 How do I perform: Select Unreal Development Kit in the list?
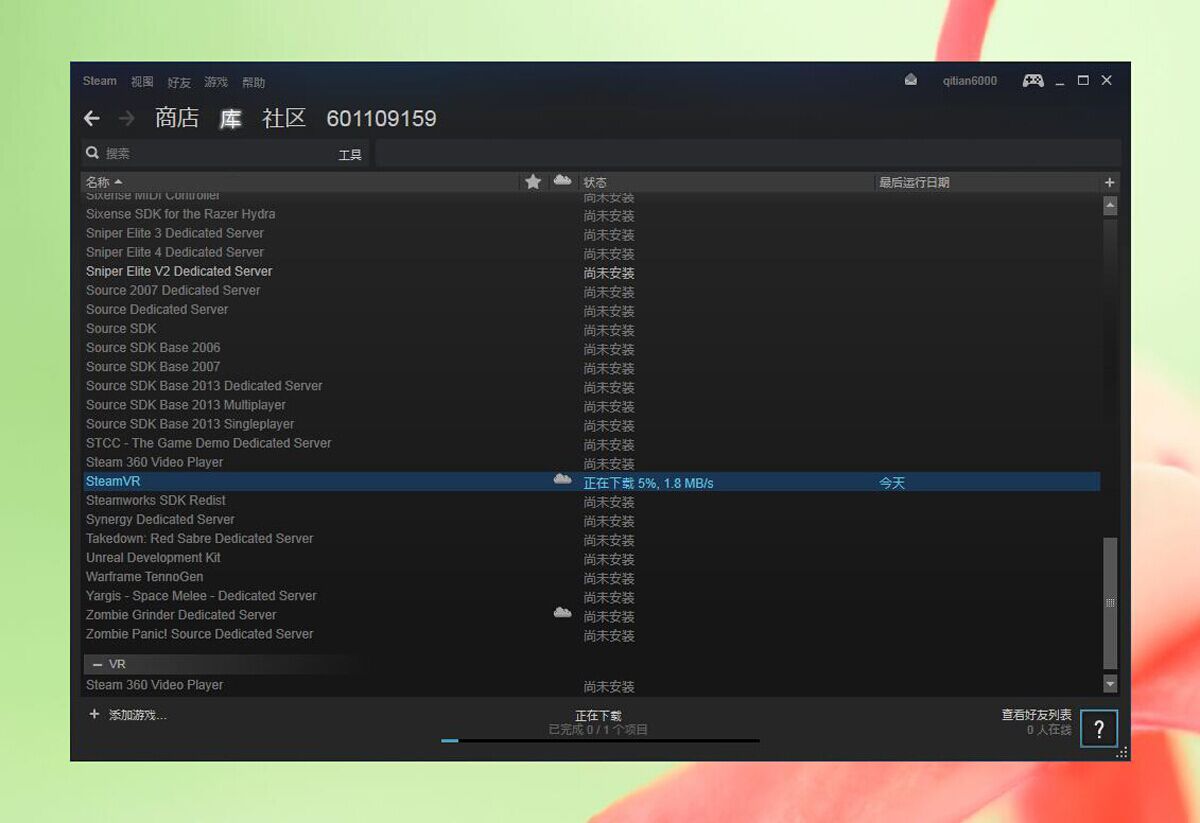pos(153,558)
